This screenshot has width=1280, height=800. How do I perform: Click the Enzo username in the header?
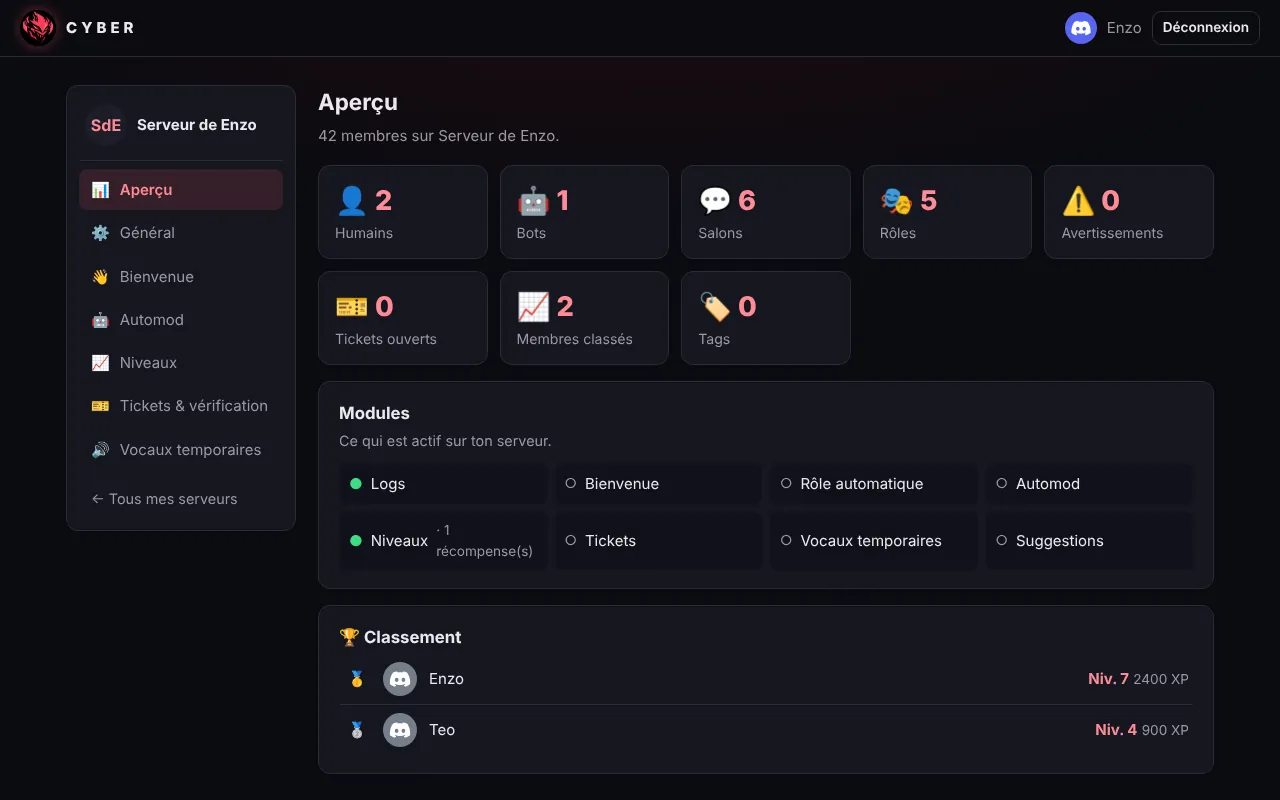(1124, 28)
